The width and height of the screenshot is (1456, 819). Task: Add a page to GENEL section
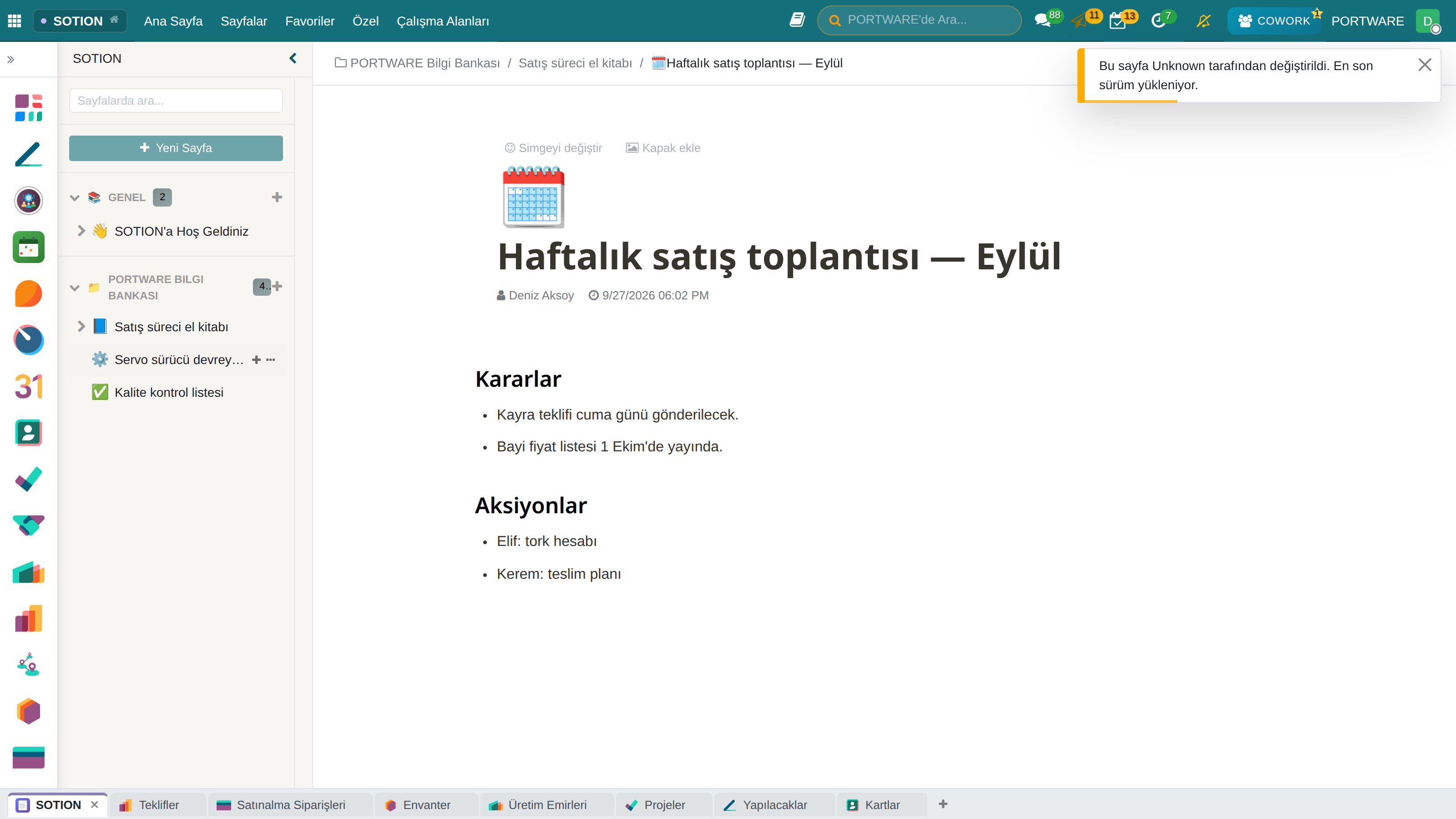(277, 197)
